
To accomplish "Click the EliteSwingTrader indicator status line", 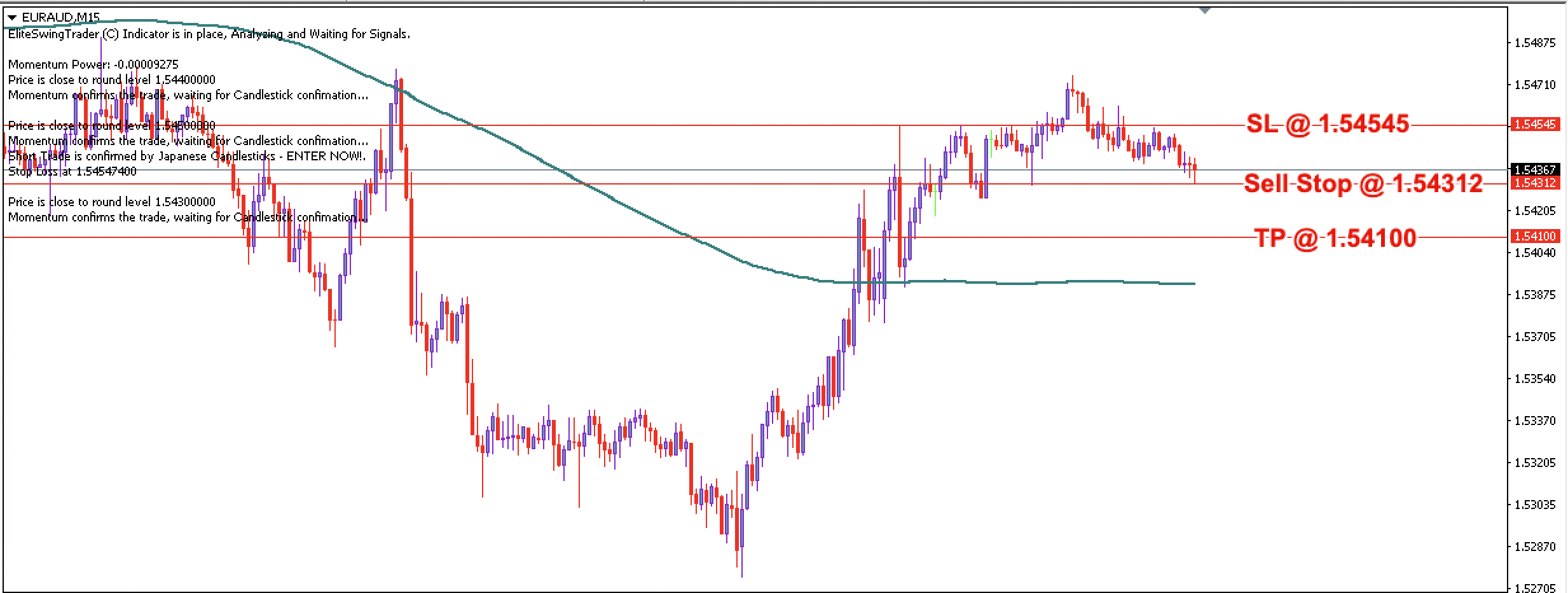I will tap(209, 34).
